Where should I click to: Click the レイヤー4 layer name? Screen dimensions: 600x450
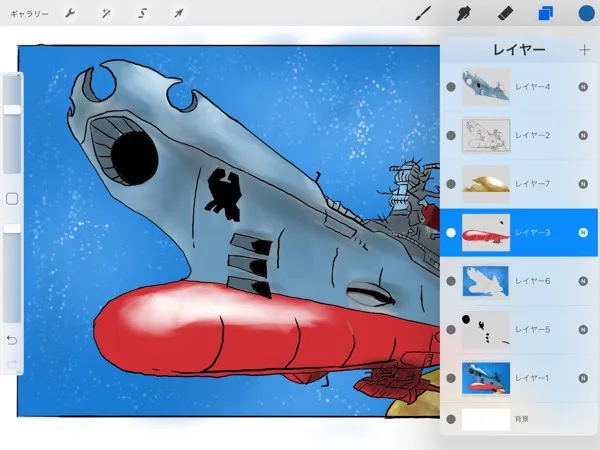[x=532, y=87]
